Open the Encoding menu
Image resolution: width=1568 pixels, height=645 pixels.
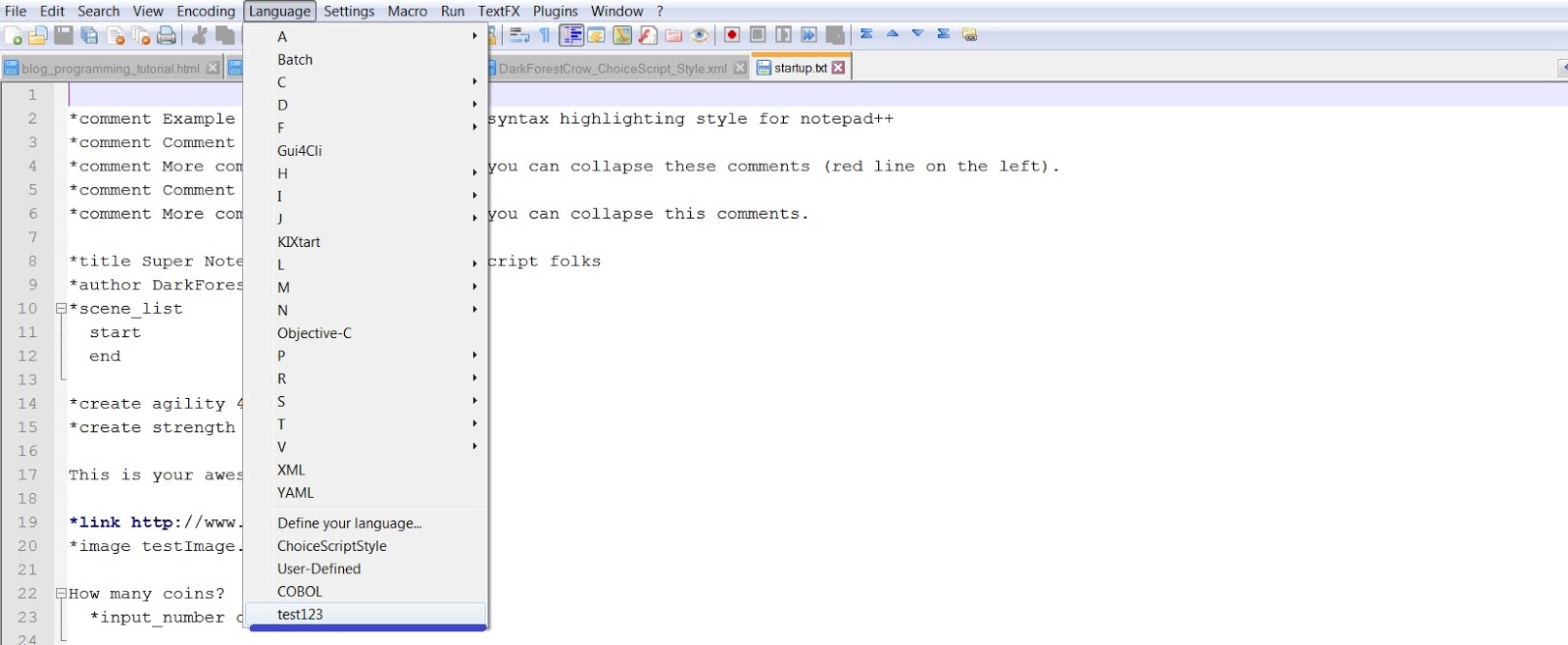(x=206, y=11)
